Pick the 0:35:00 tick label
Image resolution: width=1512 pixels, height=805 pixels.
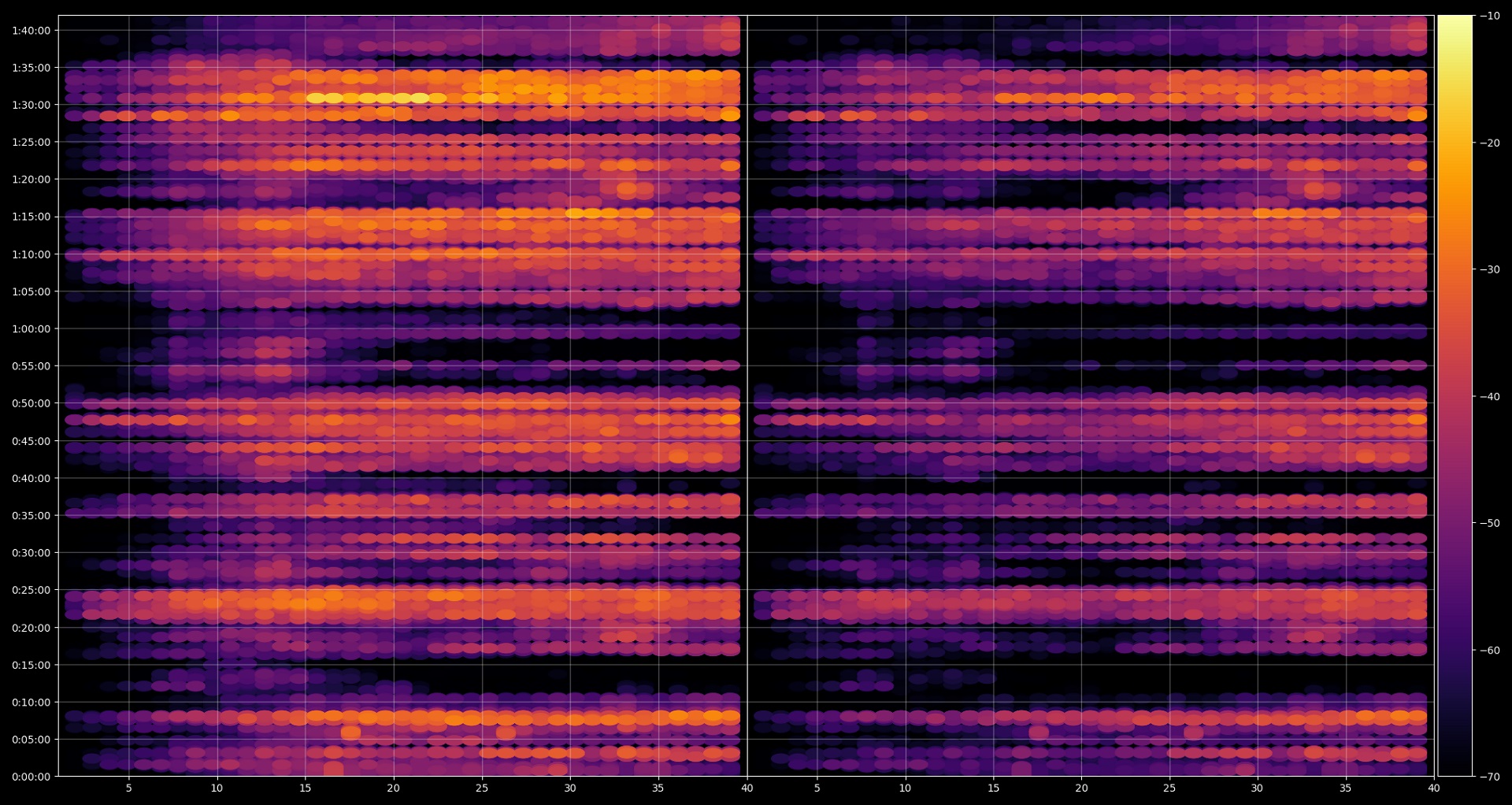31,516
